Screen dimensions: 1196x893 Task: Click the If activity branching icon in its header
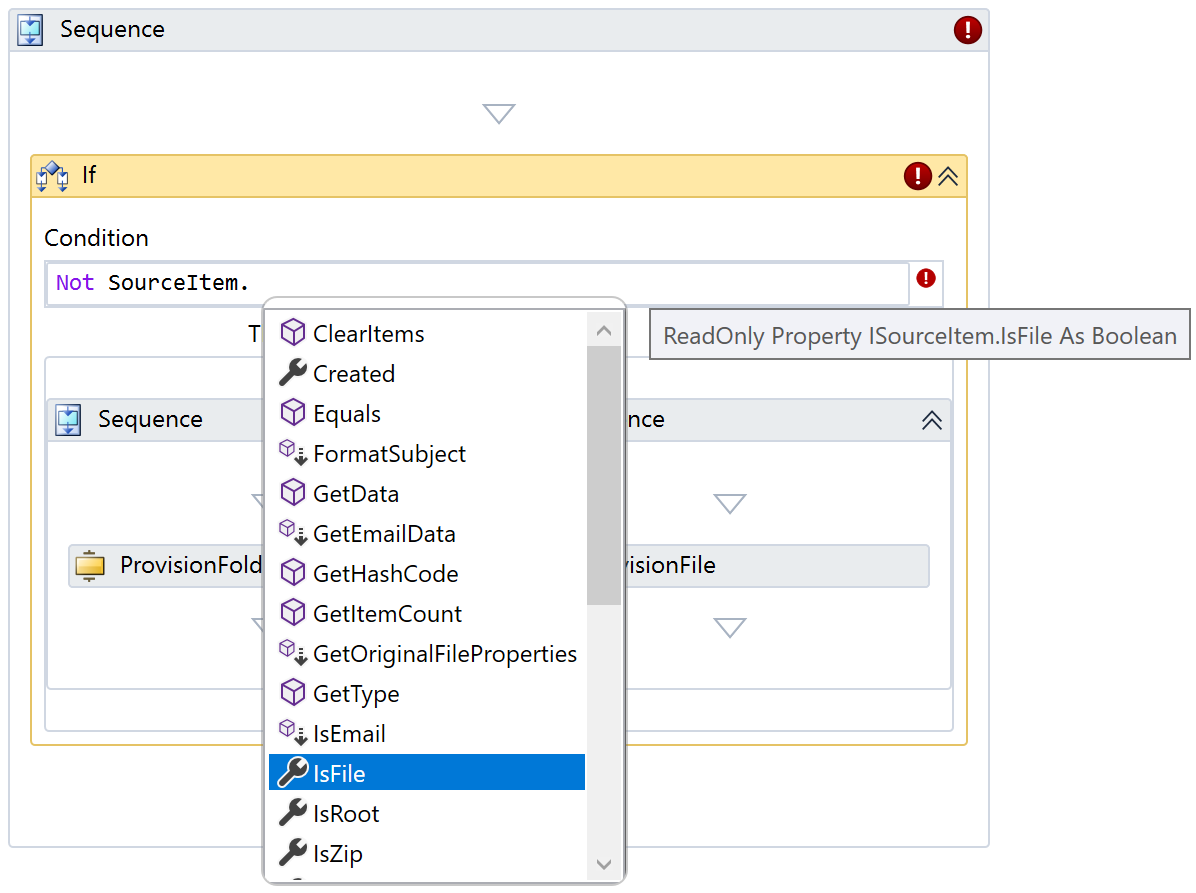pos(51,175)
